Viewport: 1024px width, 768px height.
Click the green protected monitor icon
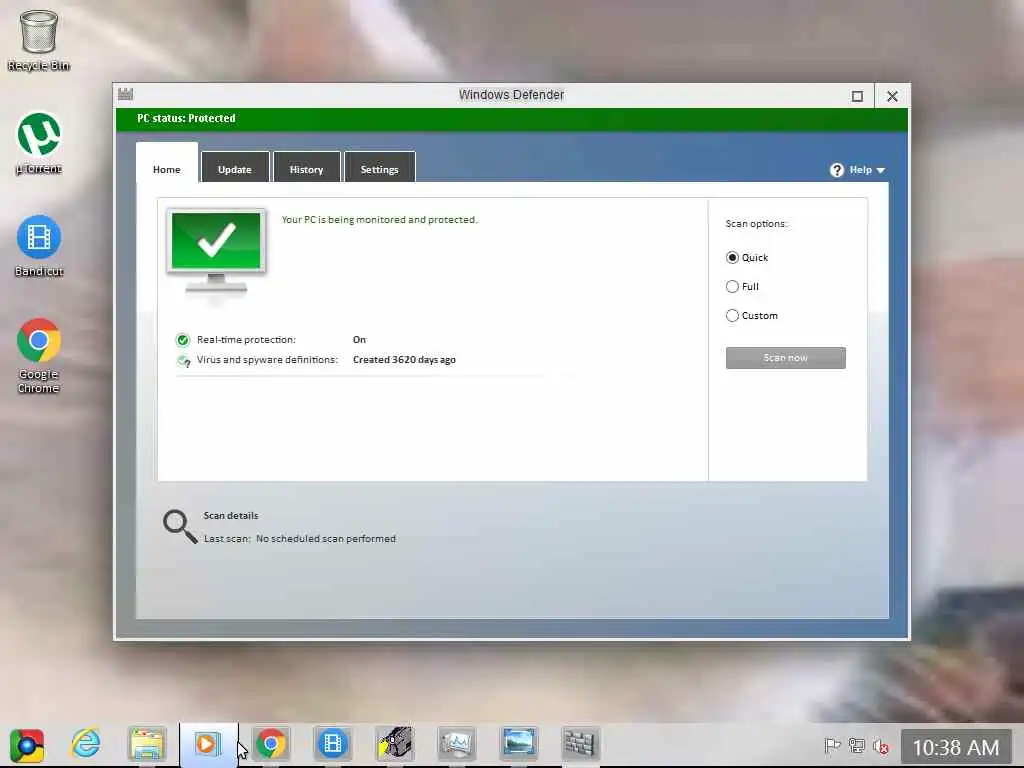tap(216, 251)
